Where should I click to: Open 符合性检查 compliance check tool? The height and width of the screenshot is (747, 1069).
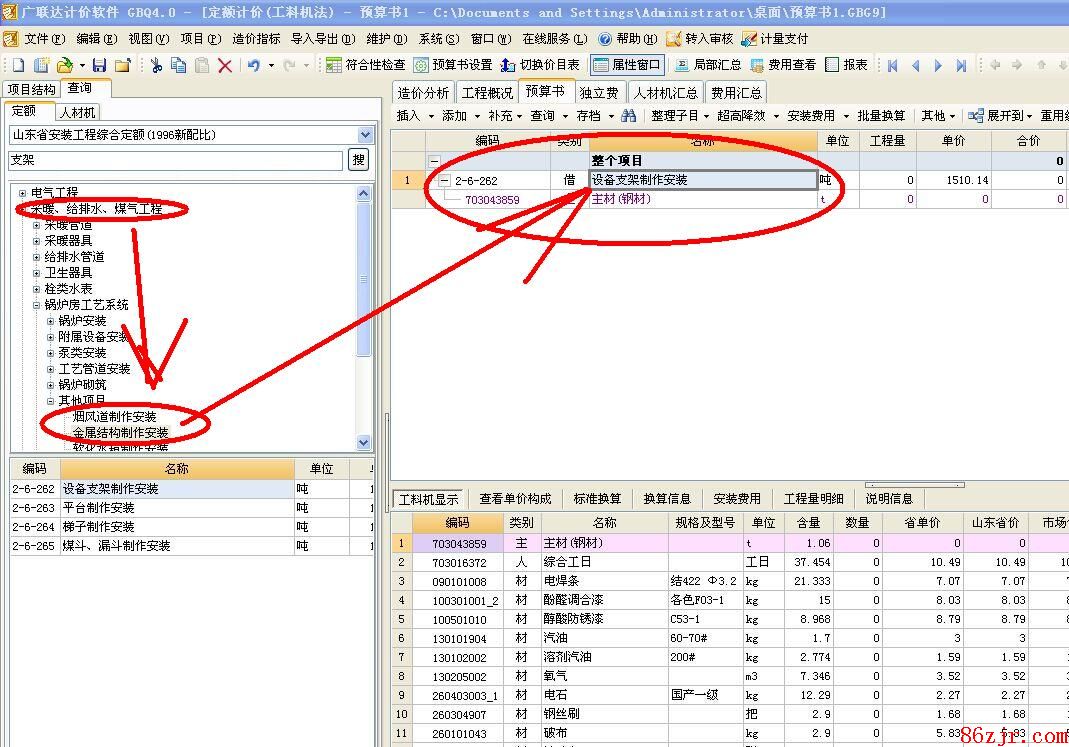[365, 65]
